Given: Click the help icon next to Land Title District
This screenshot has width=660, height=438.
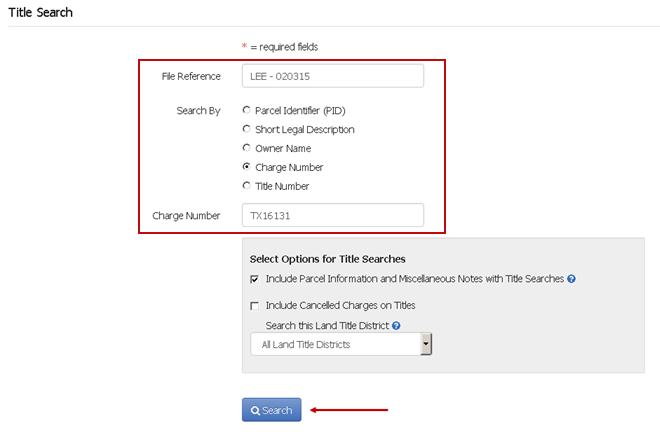Looking at the screenshot, I should pos(396,326).
